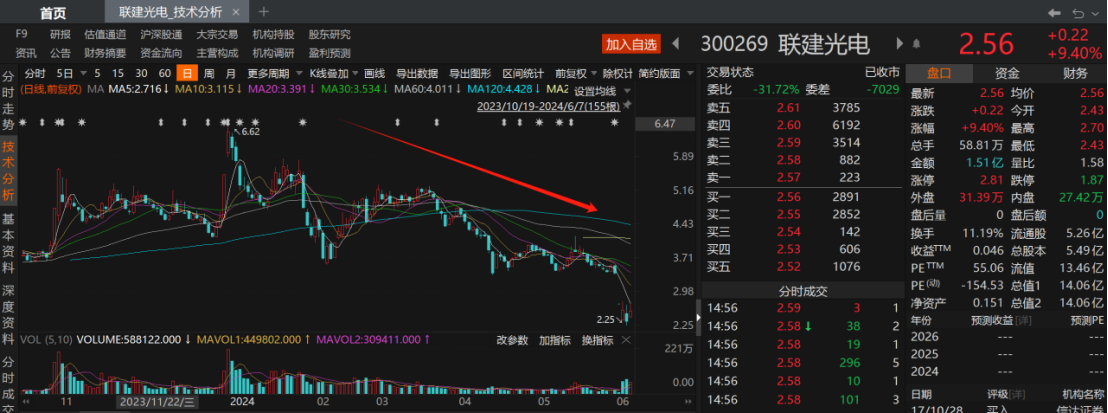This screenshot has width=1108, height=413.
Task: Select the 5日 period
Action: coord(65,74)
